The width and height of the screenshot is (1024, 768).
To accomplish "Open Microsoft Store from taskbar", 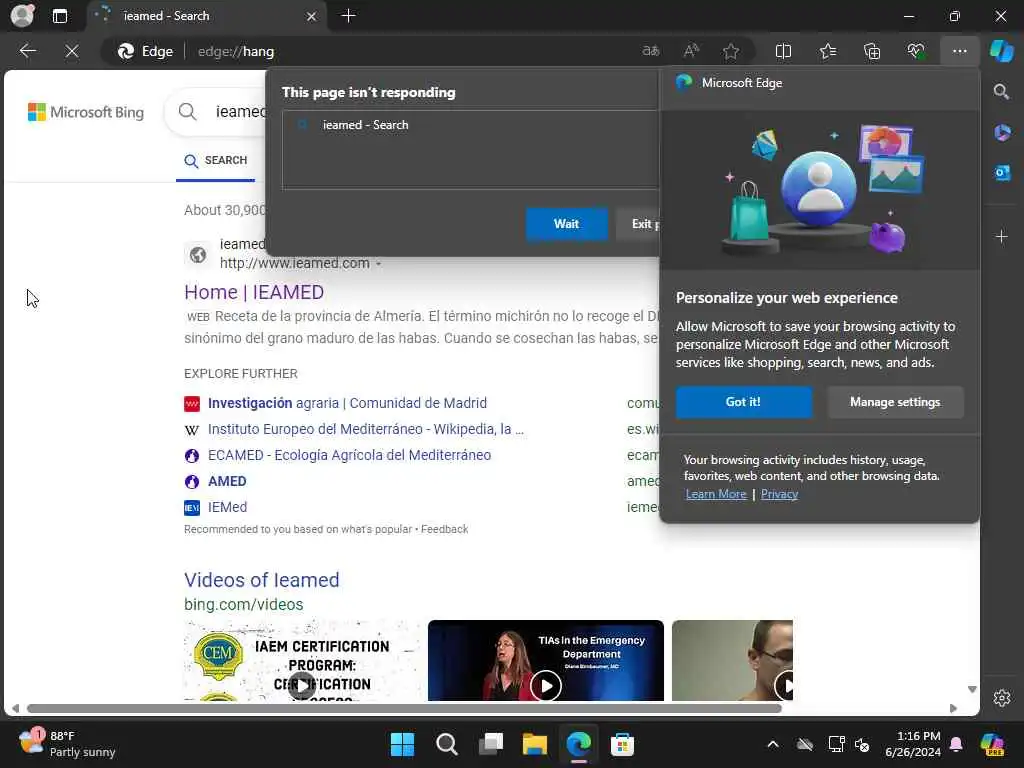I will coord(622,744).
